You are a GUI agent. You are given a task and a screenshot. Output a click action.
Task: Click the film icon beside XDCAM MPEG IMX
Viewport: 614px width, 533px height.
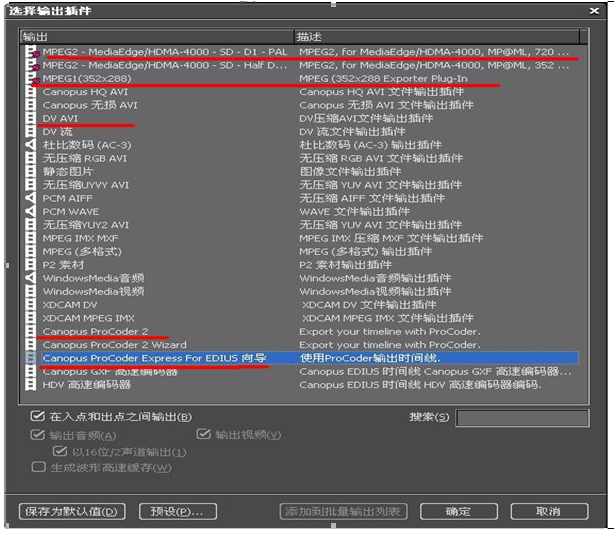click(x=30, y=318)
